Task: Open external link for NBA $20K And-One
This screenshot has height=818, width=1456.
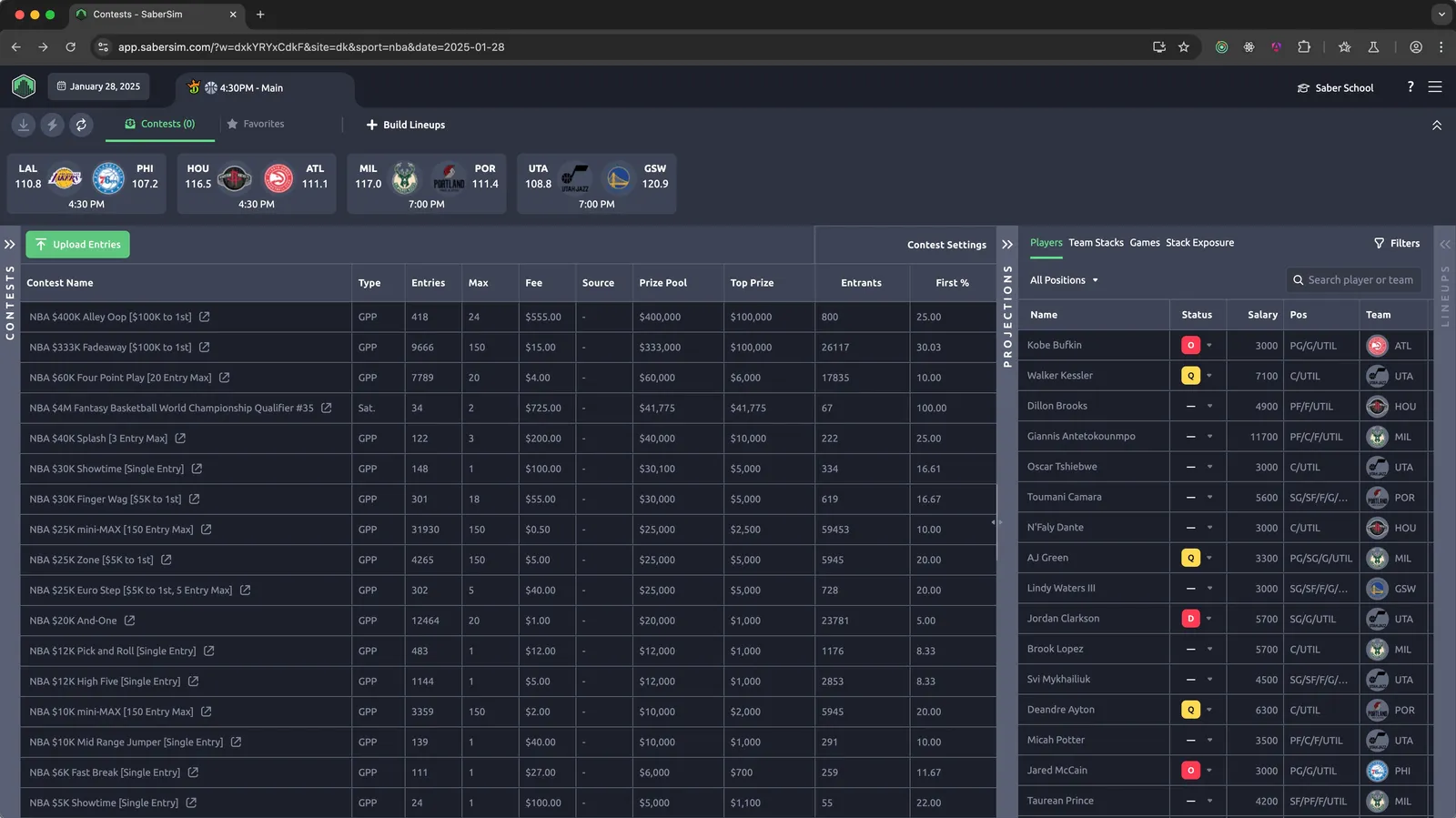Action: (130, 621)
